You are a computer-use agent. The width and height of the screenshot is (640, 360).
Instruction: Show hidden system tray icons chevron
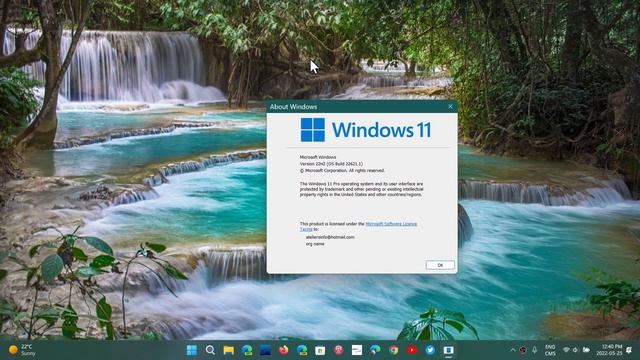point(513,350)
